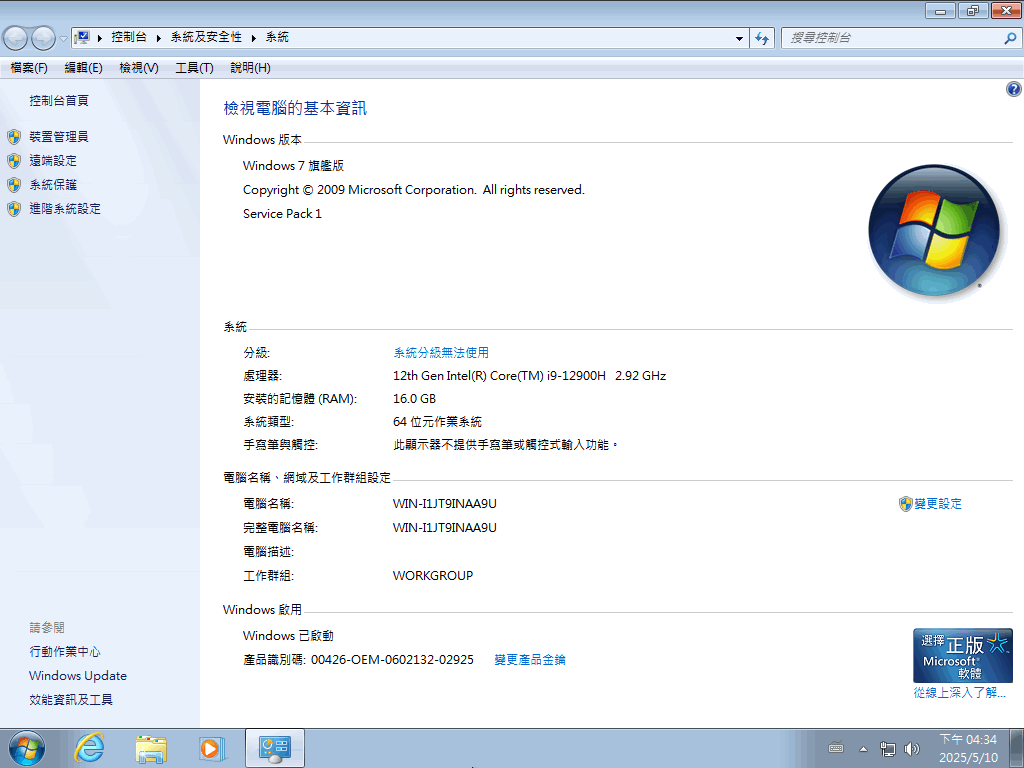Screen dimensions: 1024x768
Task: Click the Copyright © 2009 Microsoft Corporation line
Action: coord(413,190)
